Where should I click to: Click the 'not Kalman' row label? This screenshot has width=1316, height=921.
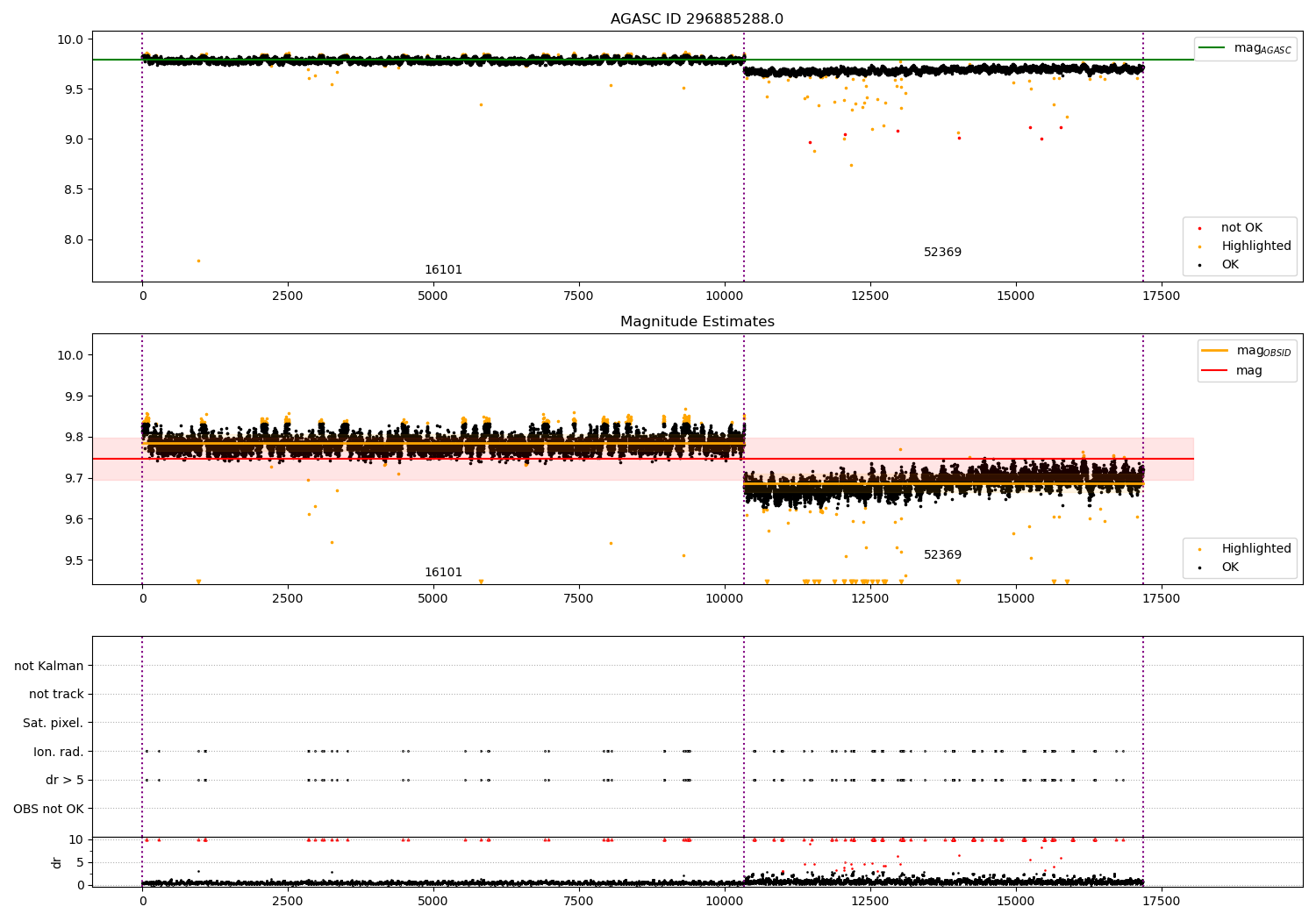[x=49, y=666]
